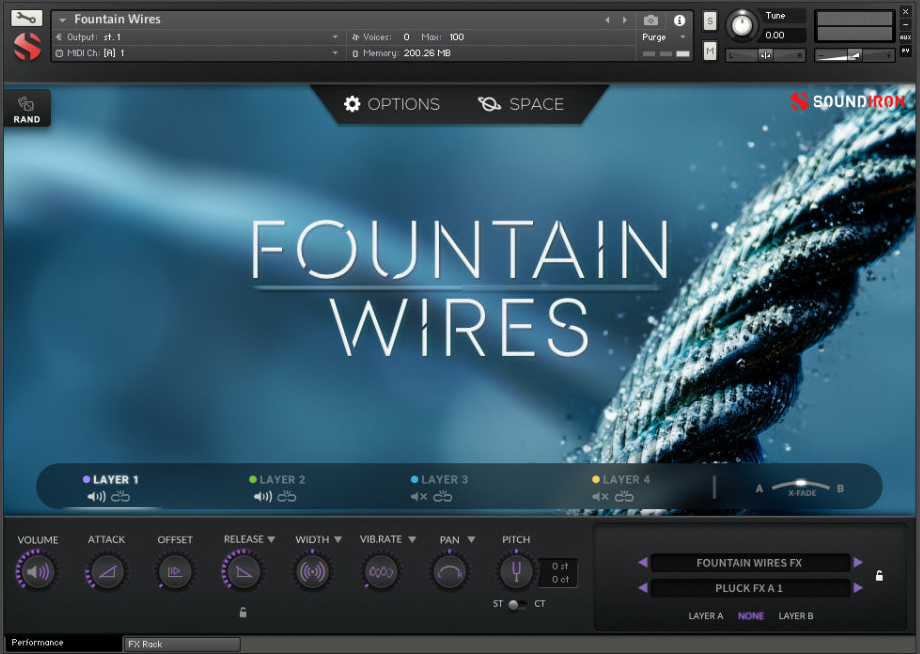Unmute Layer 3 with its speaker icon
The image size is (920, 654).
point(419,497)
